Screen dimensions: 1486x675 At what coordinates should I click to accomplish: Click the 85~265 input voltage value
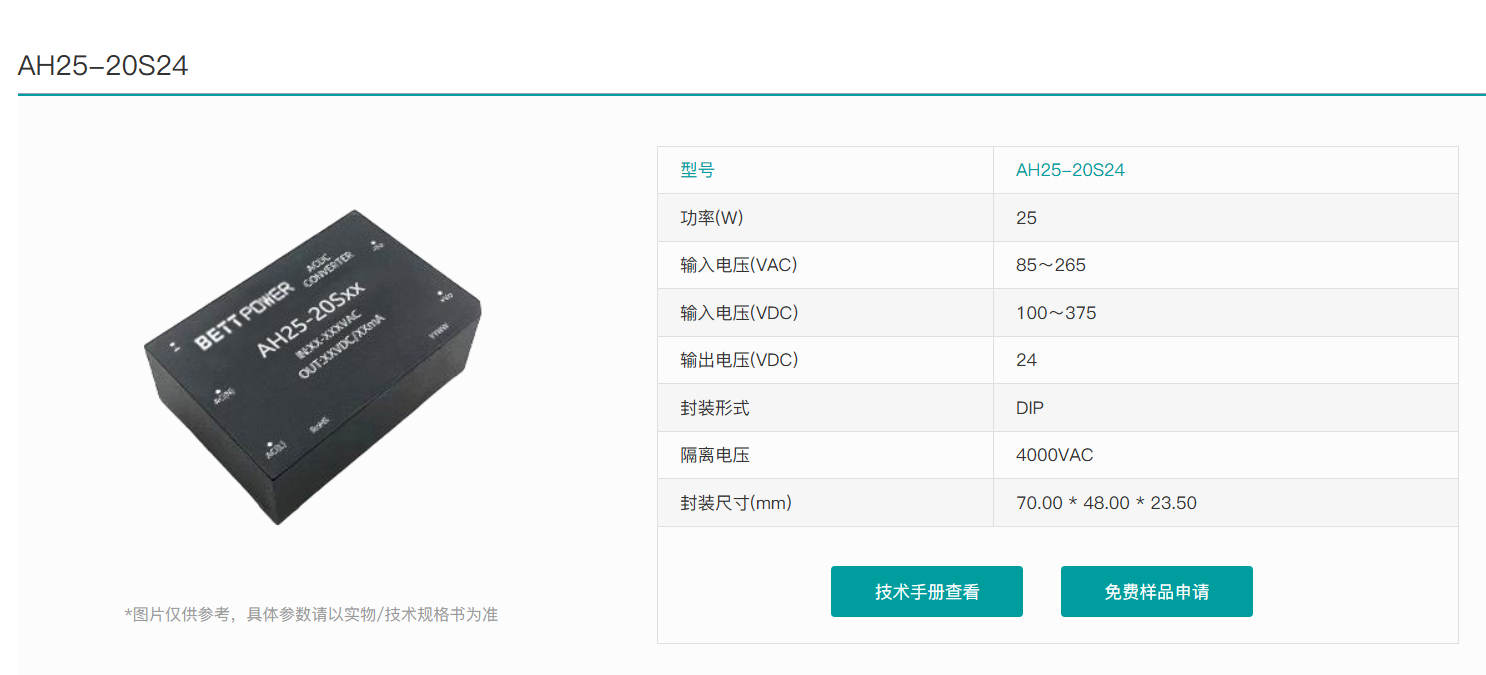tap(1051, 265)
